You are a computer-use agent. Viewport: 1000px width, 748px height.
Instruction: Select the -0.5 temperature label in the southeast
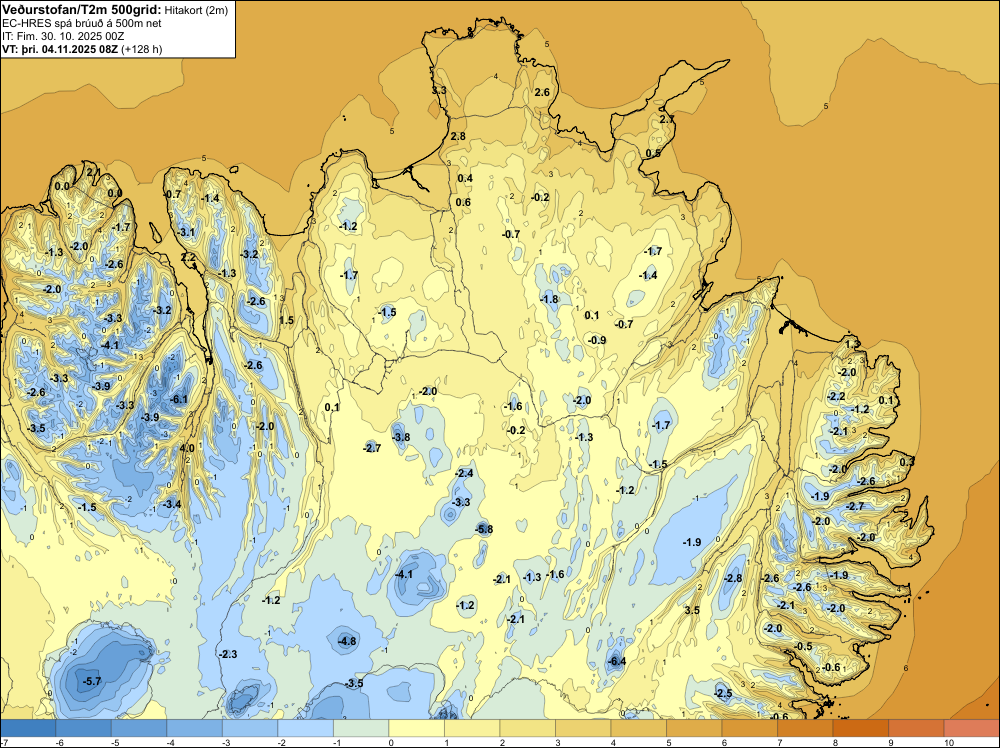804,647
